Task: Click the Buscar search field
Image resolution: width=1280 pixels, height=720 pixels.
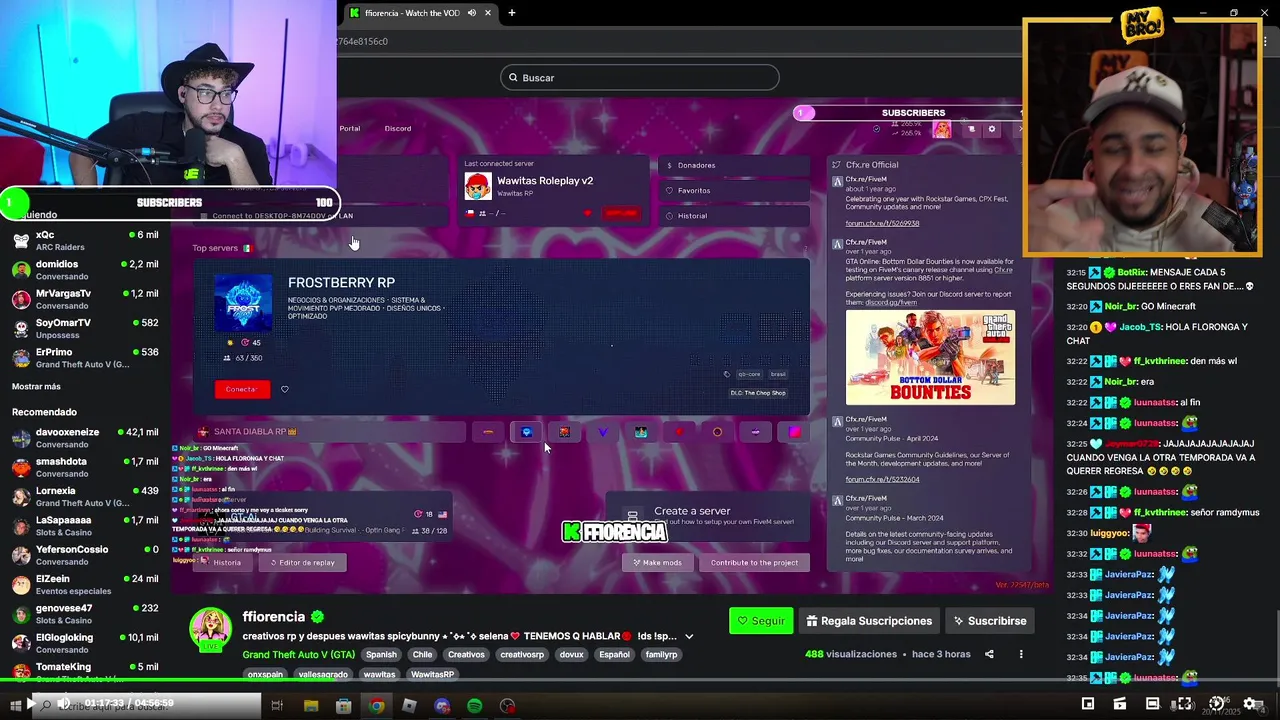Action: tap(640, 77)
